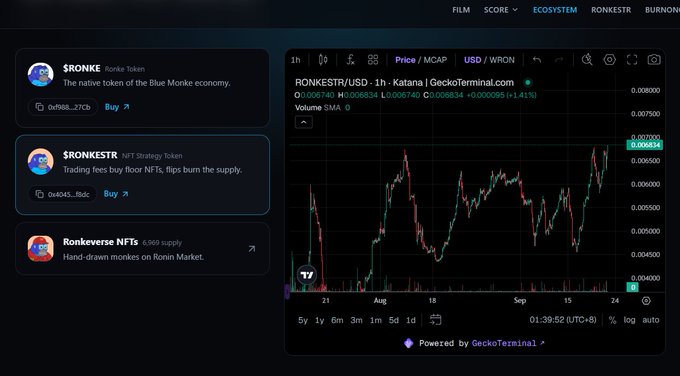Screen dimensions: 680x376
Task: Enter fullscreen chart mode
Action: tap(632, 59)
